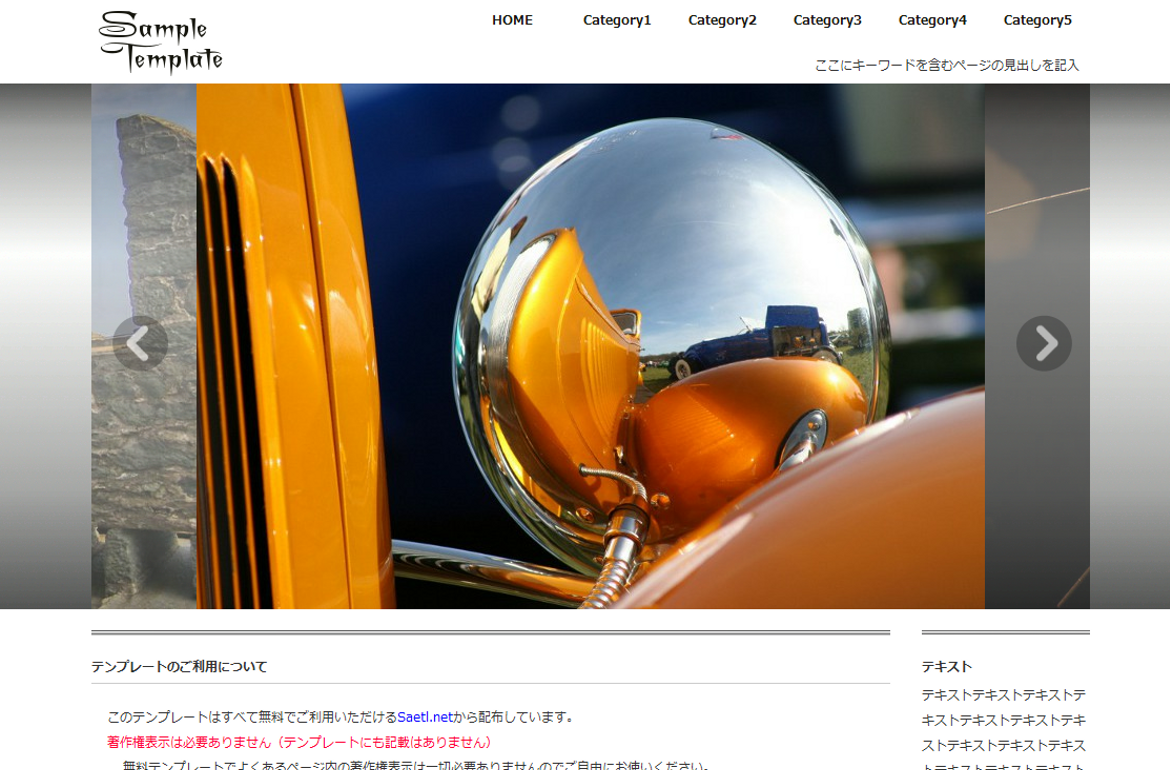Click the テキスト sidebar heading
This screenshot has height=770, width=1170.
pyautogui.click(x=946, y=666)
